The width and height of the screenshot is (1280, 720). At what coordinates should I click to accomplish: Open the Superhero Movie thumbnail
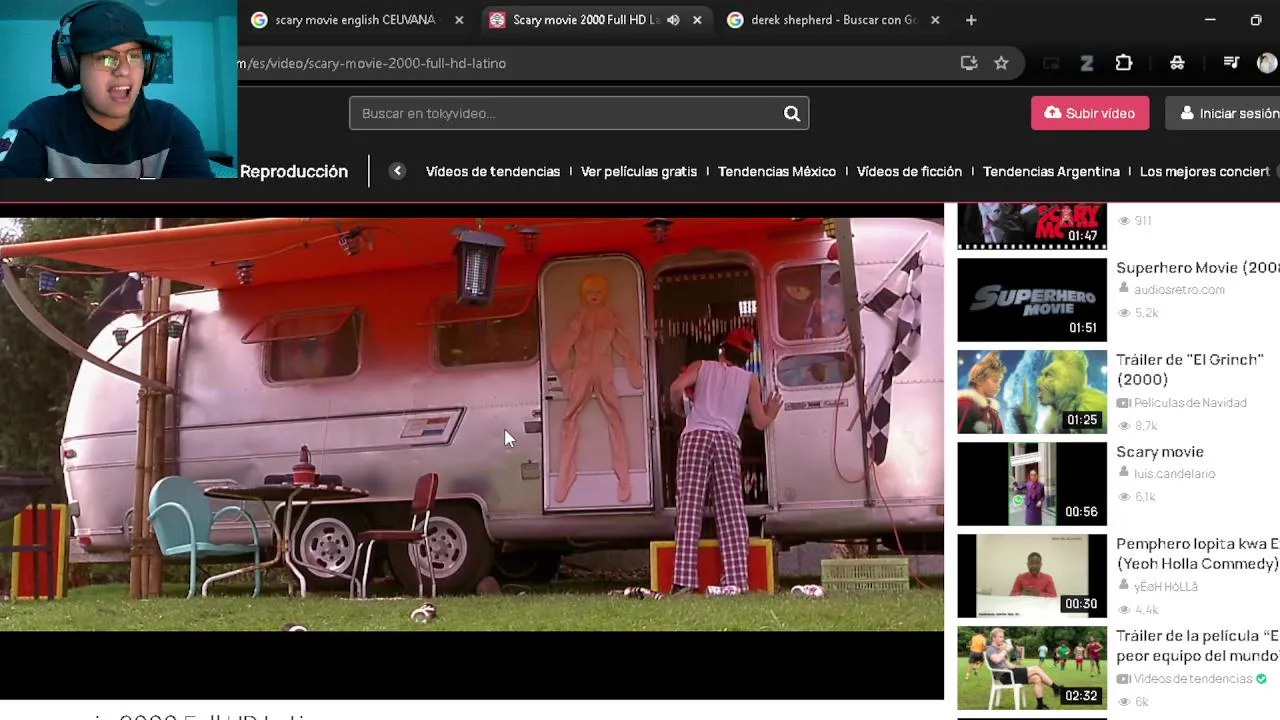[1032, 300]
